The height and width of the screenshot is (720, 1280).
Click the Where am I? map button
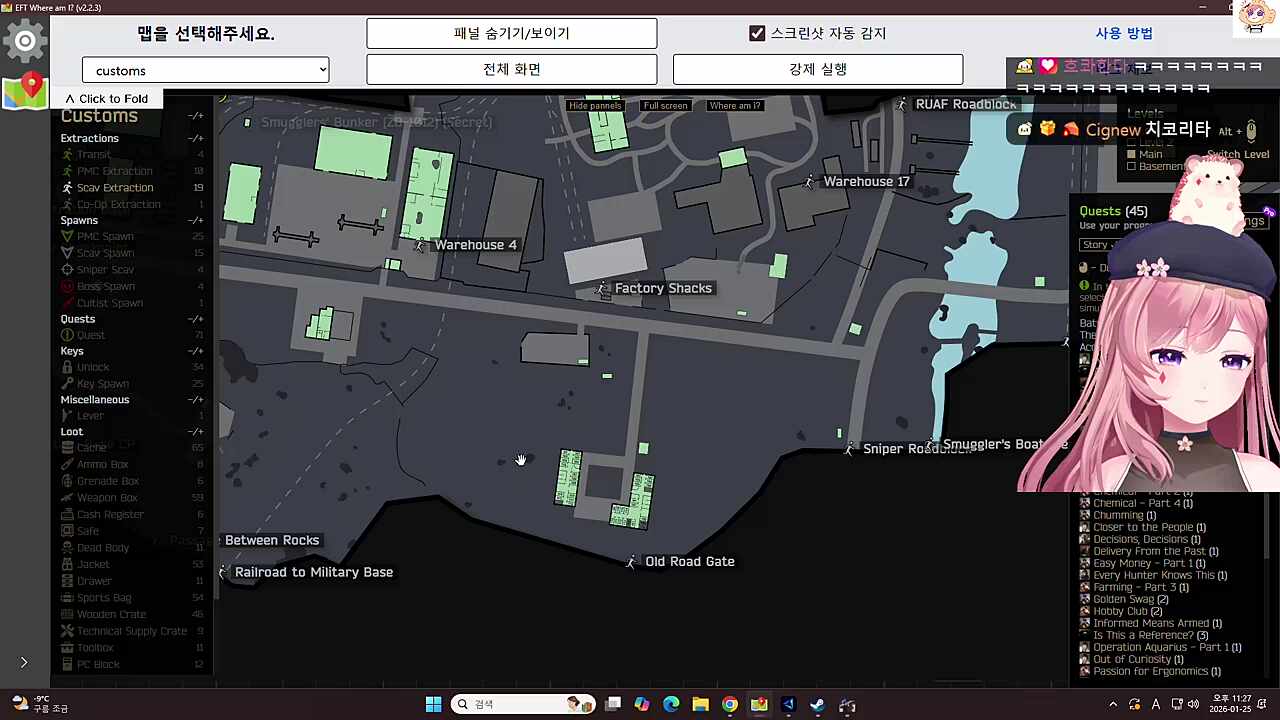[x=735, y=106]
